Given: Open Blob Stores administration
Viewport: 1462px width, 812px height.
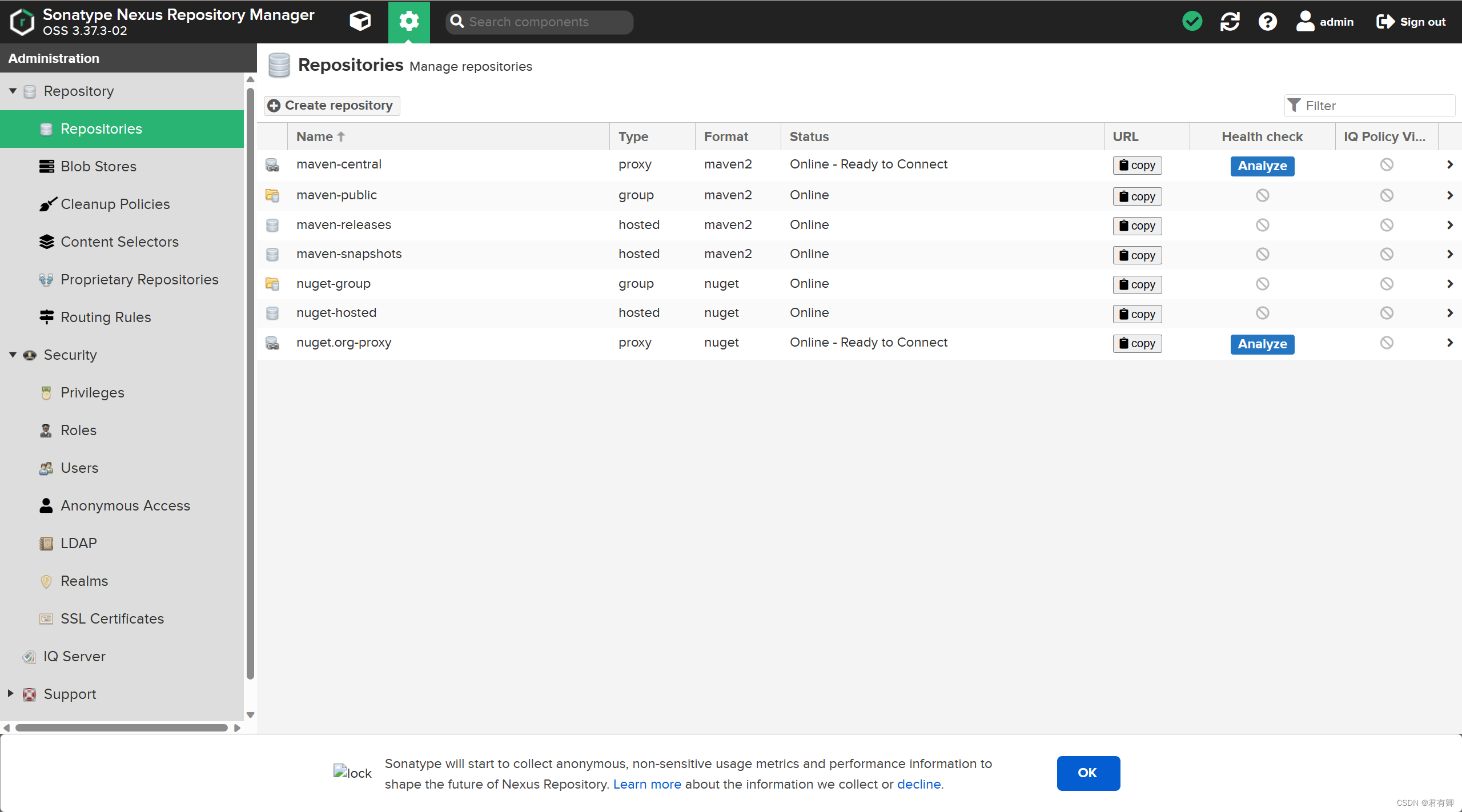Looking at the screenshot, I should pos(98,166).
